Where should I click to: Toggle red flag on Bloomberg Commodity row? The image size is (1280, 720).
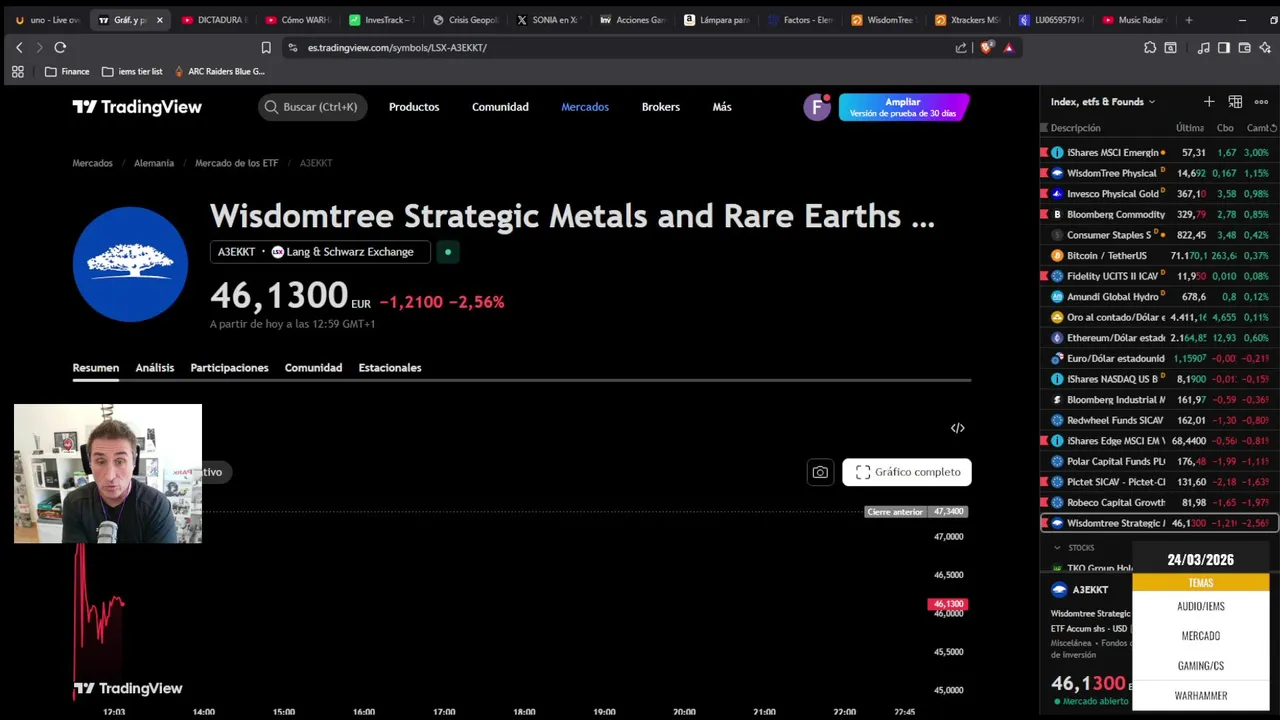(1044, 214)
